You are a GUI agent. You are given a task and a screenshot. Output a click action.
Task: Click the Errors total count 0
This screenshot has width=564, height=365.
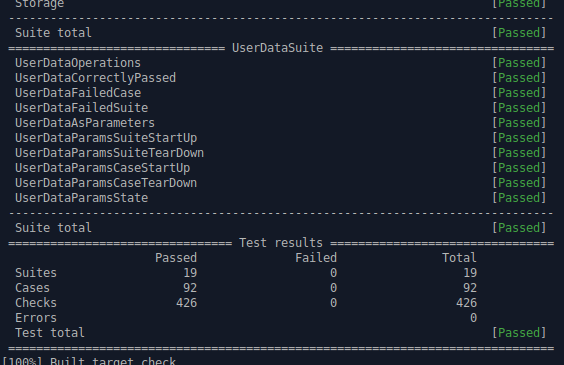(473, 318)
